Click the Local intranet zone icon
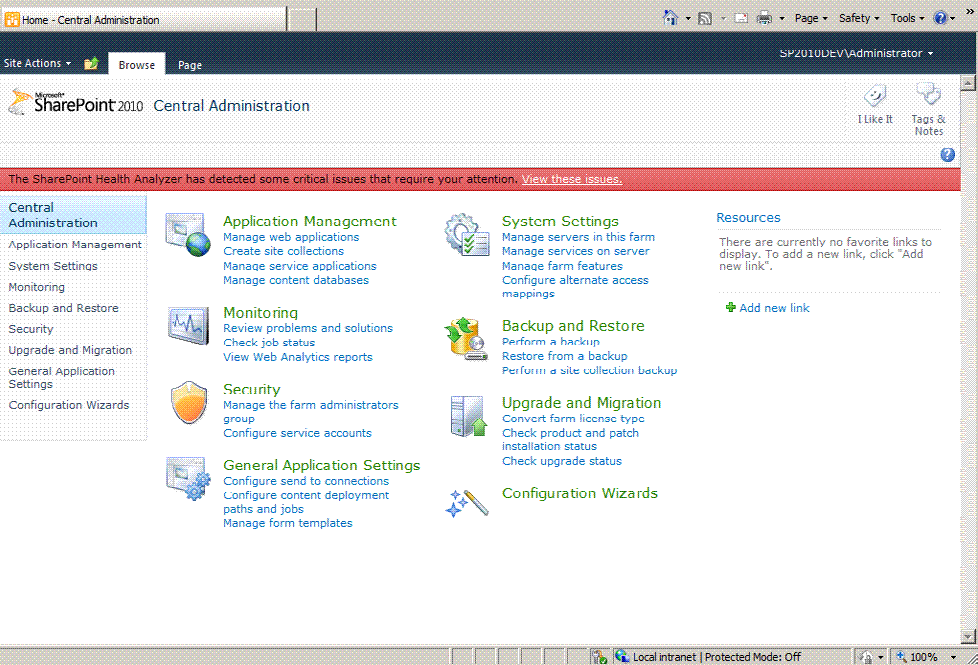 (x=622, y=656)
